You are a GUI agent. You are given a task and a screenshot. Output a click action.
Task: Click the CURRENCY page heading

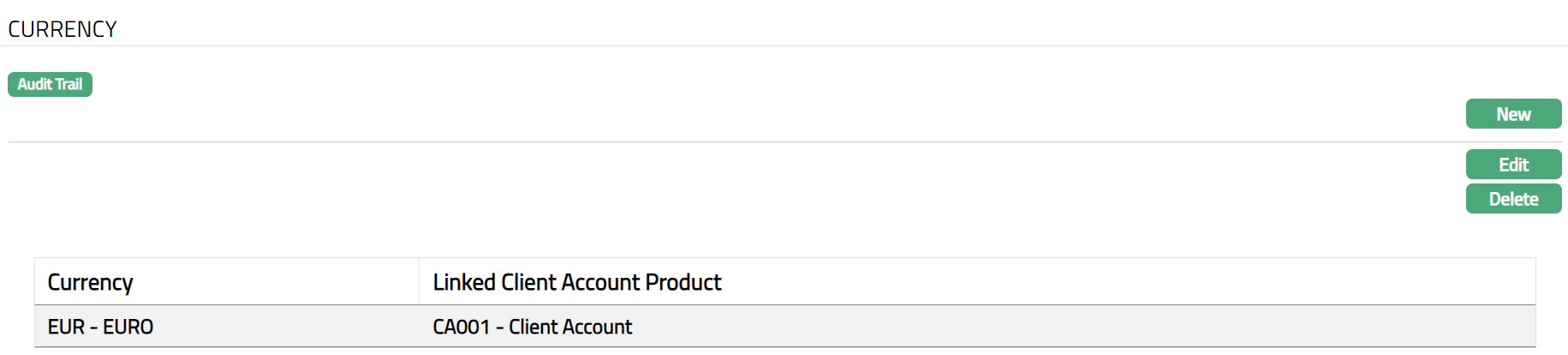[63, 29]
